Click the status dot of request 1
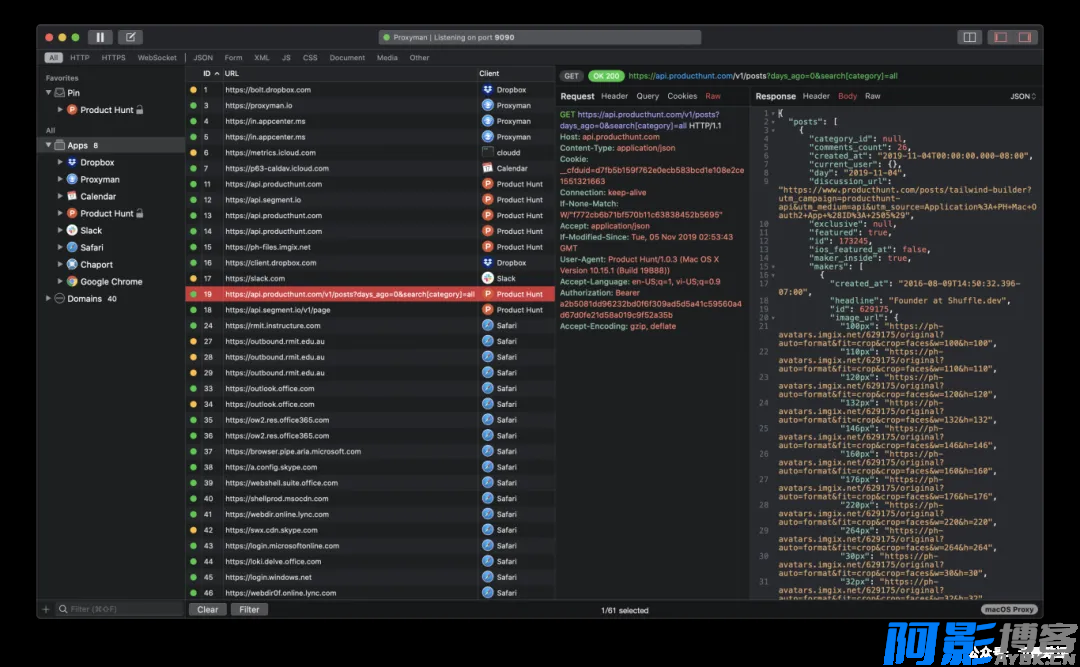 pyautogui.click(x=193, y=90)
